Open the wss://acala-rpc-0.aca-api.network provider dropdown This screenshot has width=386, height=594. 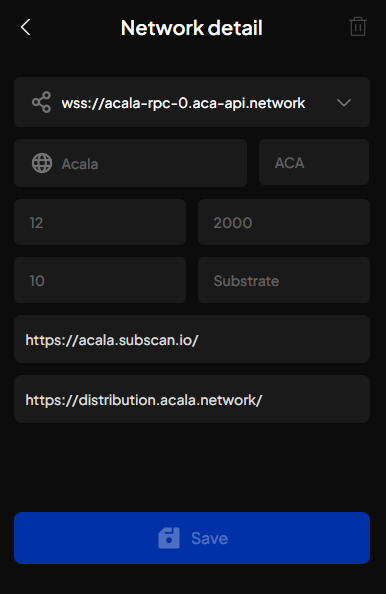192,102
